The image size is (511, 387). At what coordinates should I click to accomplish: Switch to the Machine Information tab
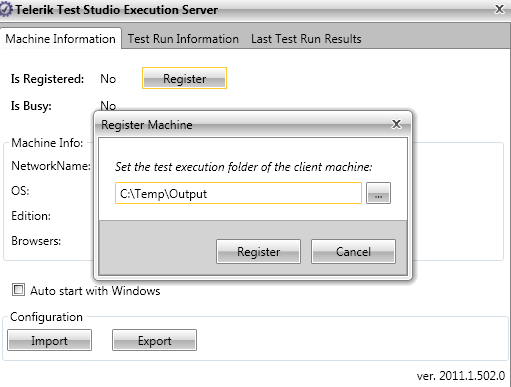point(60,39)
